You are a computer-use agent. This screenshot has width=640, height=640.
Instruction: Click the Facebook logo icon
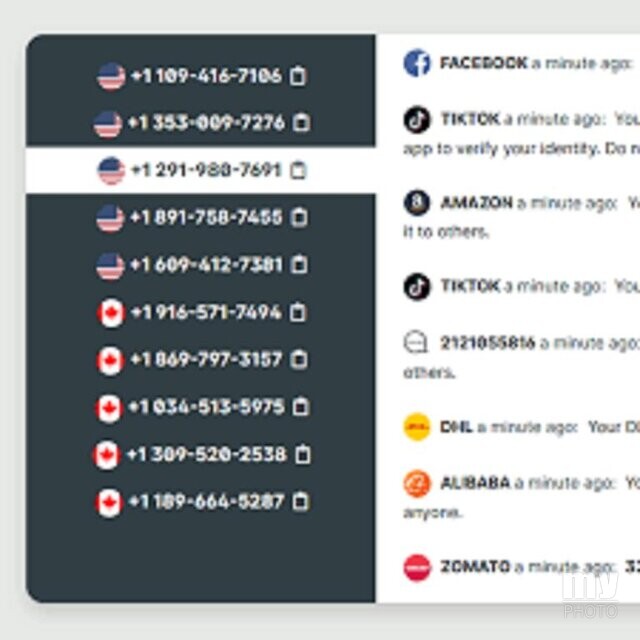point(417,63)
